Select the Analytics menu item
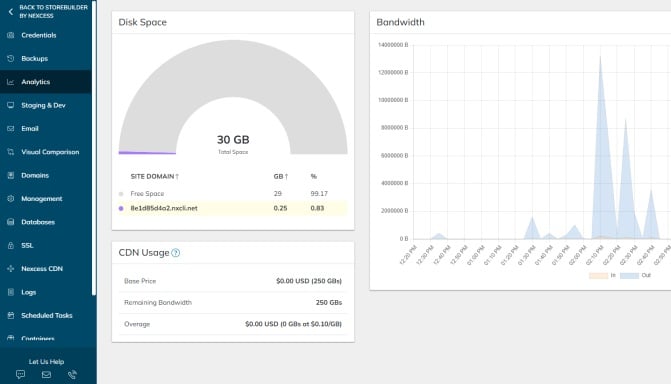Image resolution: width=671 pixels, height=384 pixels. (x=46, y=82)
